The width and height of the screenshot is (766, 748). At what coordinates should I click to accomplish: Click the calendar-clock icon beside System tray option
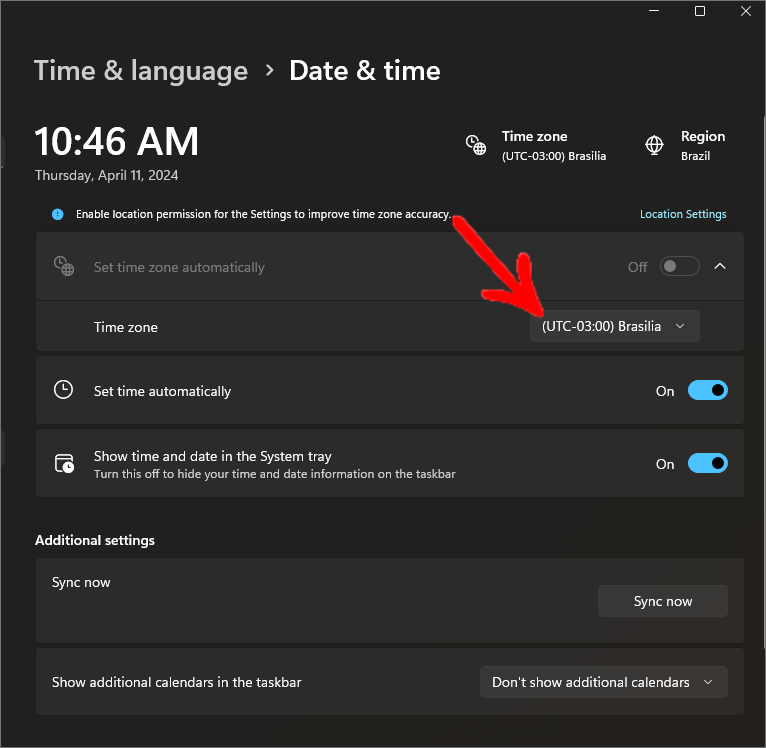64,463
